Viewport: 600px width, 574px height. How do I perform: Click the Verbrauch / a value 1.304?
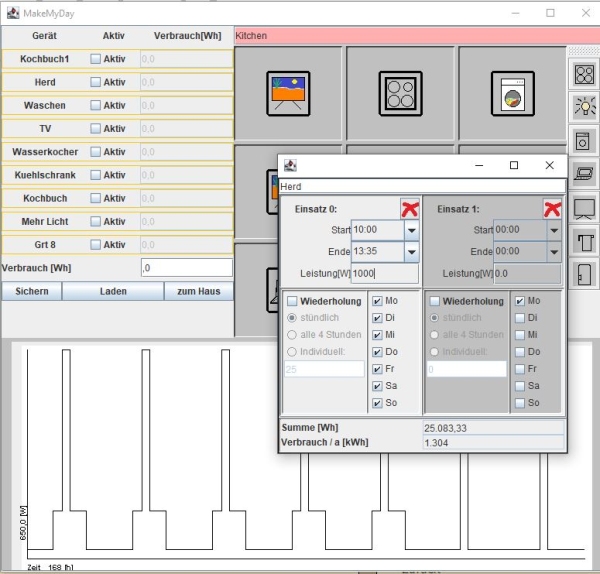pos(493,443)
